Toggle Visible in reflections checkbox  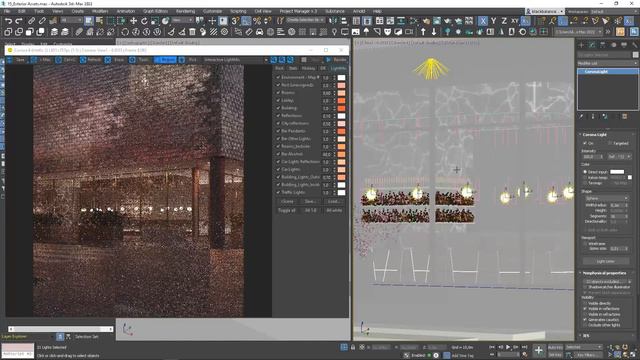585,309
